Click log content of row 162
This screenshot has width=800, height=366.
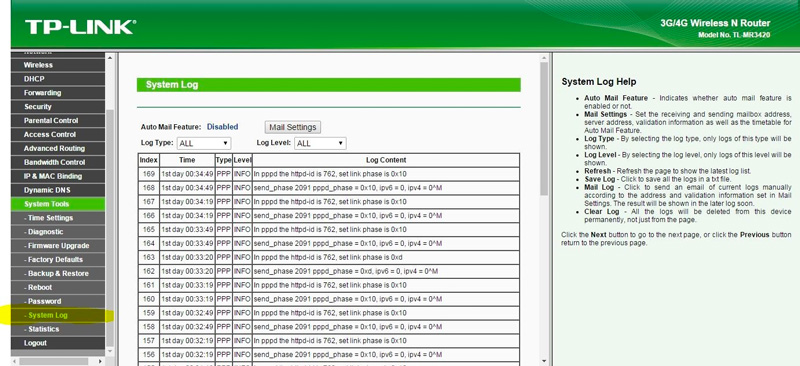386,271
